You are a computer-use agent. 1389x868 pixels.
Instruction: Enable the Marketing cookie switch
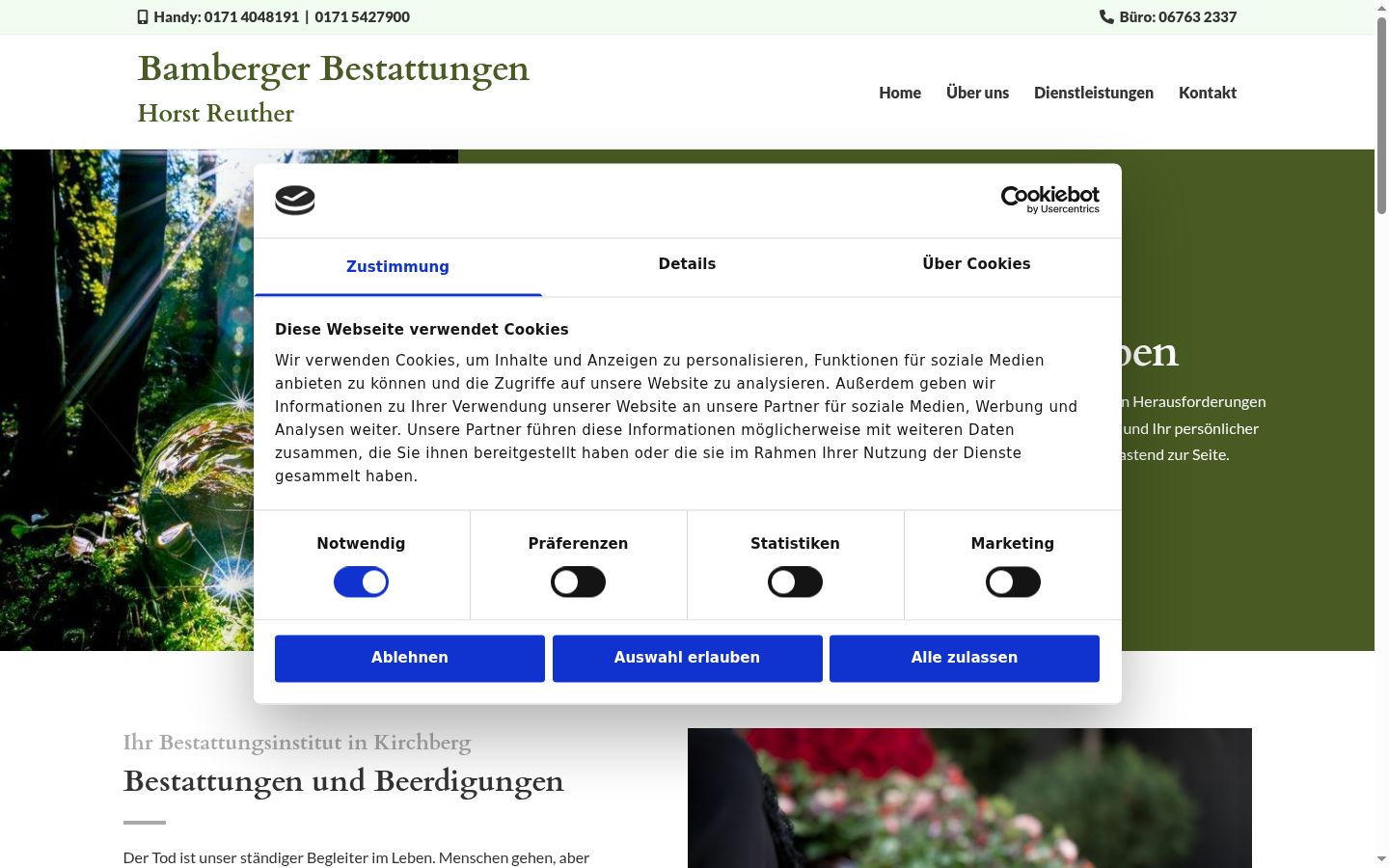pos(1013,583)
